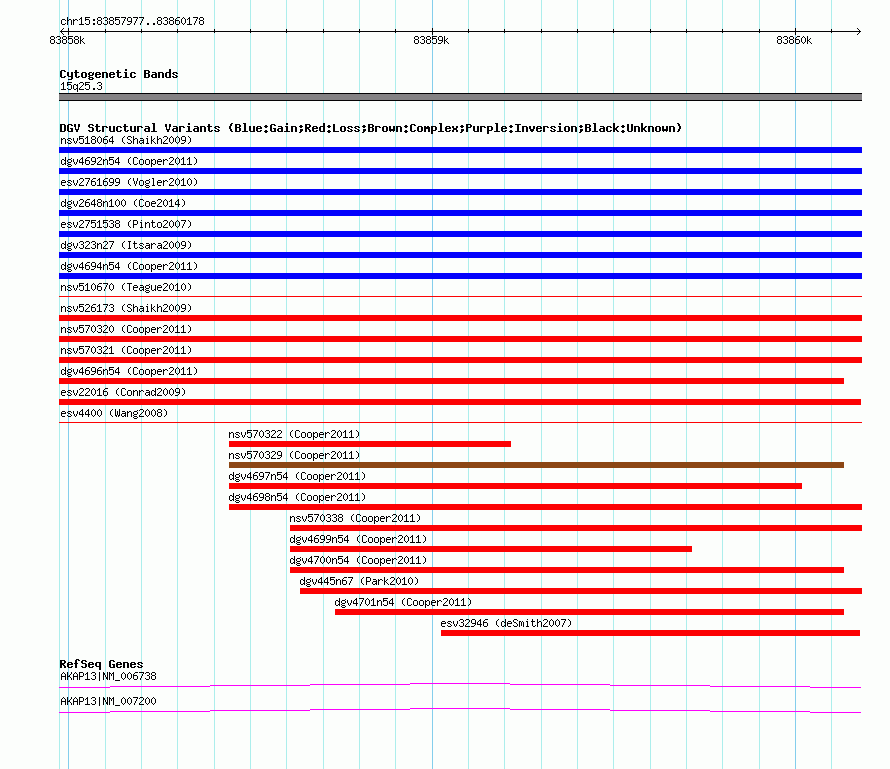Click the esv2751538 (Pinto2007) label
This screenshot has height=769, width=890.
coord(126,224)
